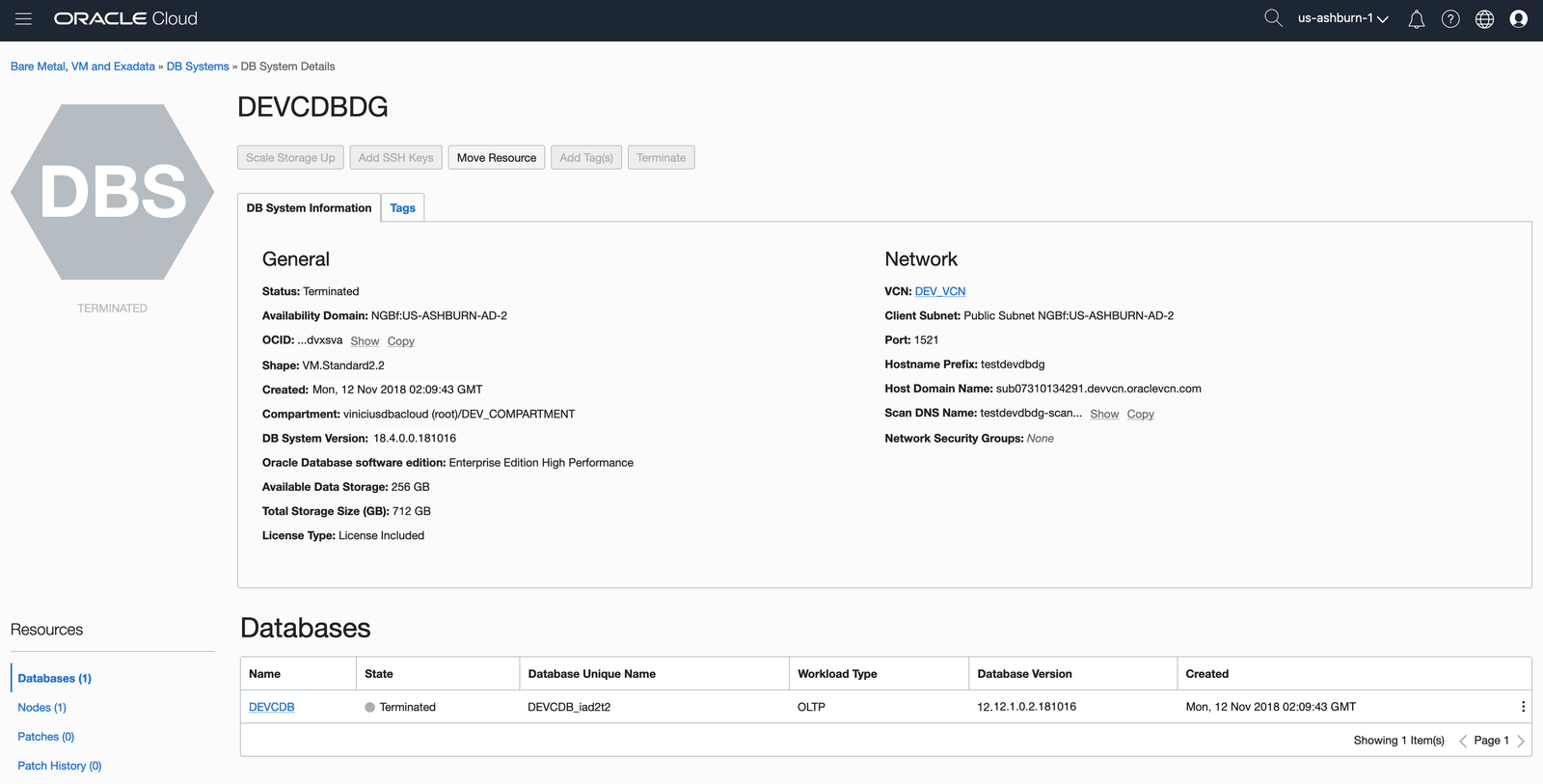
Task: Expand the us-ashburn-1 region dropdown
Action: click(1342, 18)
